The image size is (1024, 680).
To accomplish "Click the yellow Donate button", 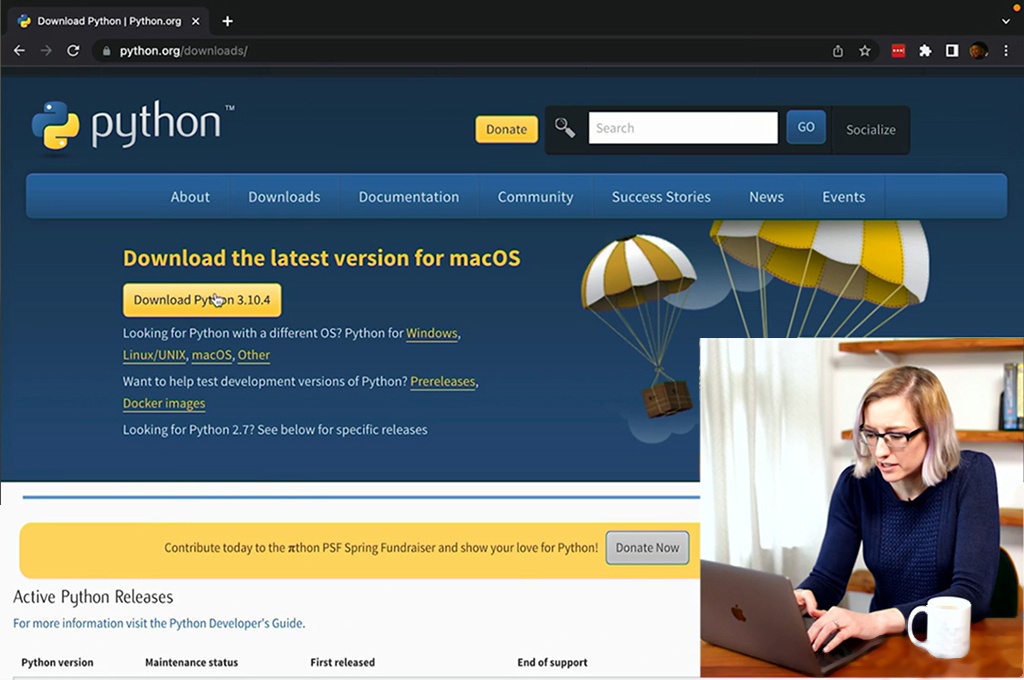I will 506,129.
